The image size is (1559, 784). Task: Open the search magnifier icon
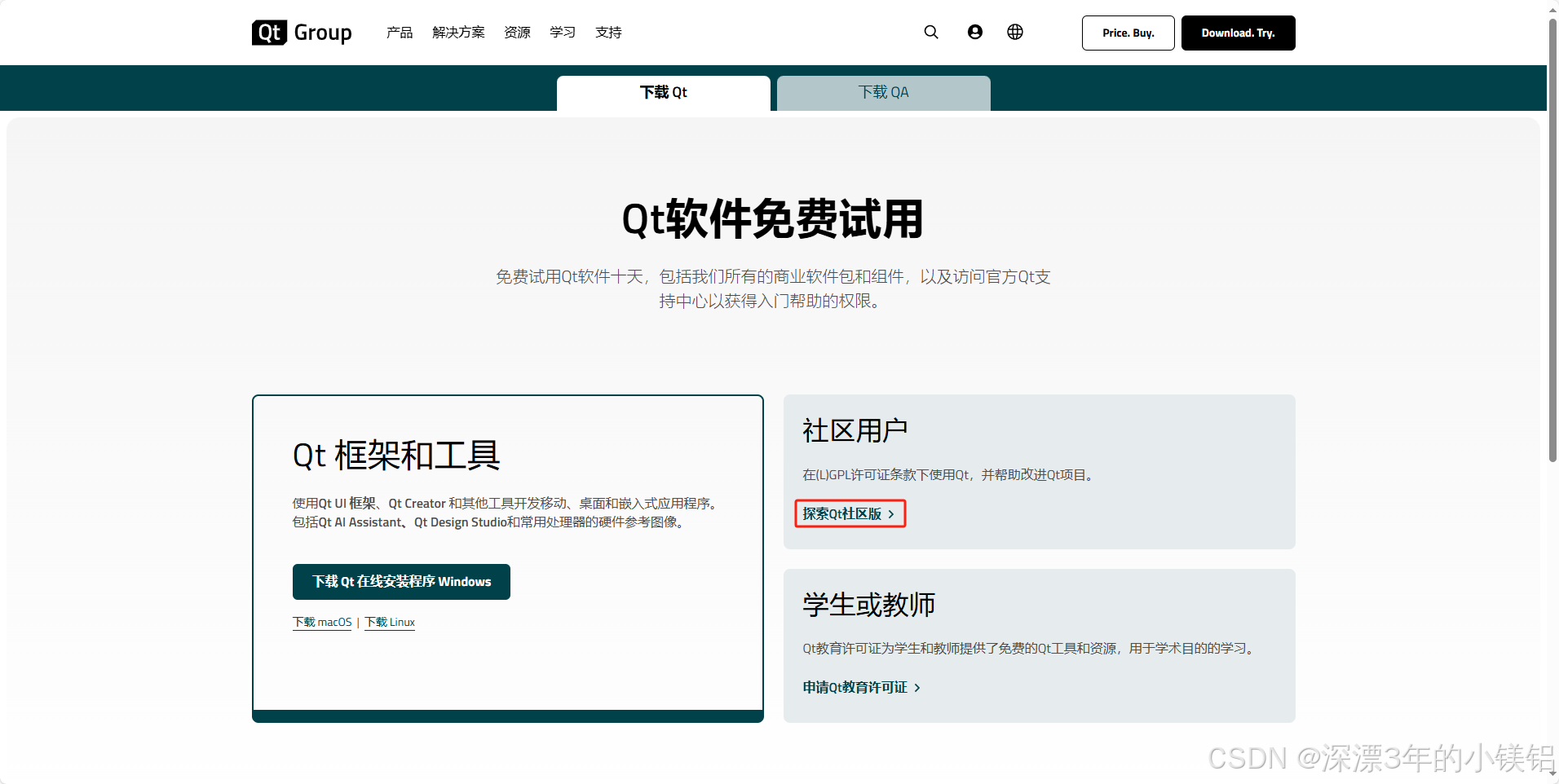coord(931,32)
